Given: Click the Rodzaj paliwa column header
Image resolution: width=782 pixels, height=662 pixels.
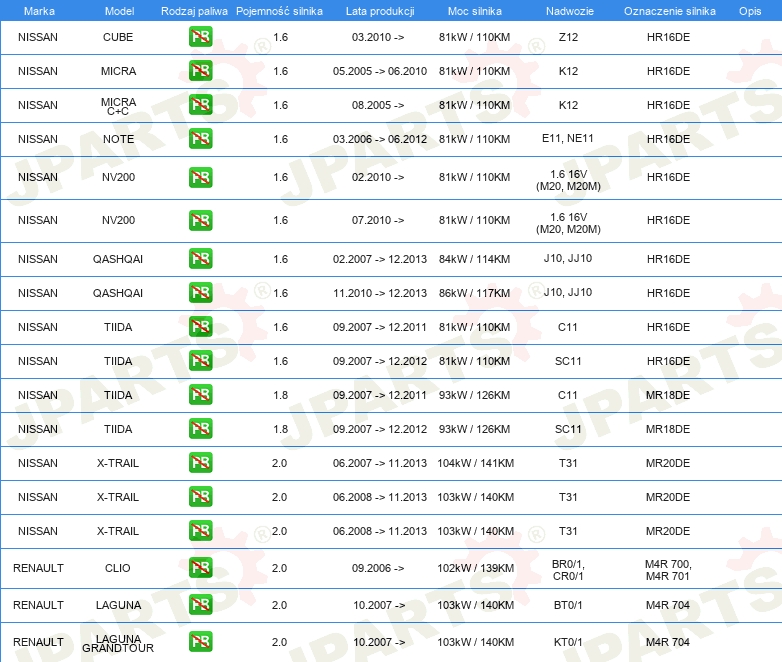Looking at the screenshot, I should pos(194,11).
